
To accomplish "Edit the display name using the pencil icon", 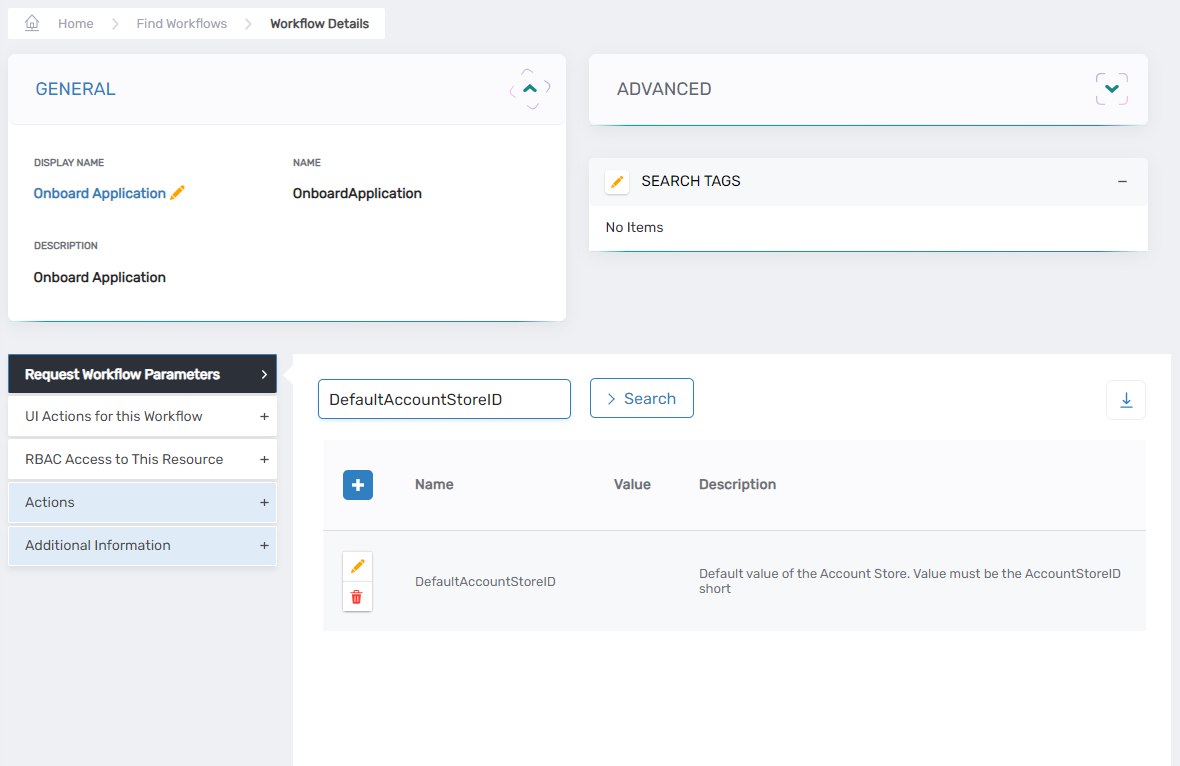I will 177,192.
